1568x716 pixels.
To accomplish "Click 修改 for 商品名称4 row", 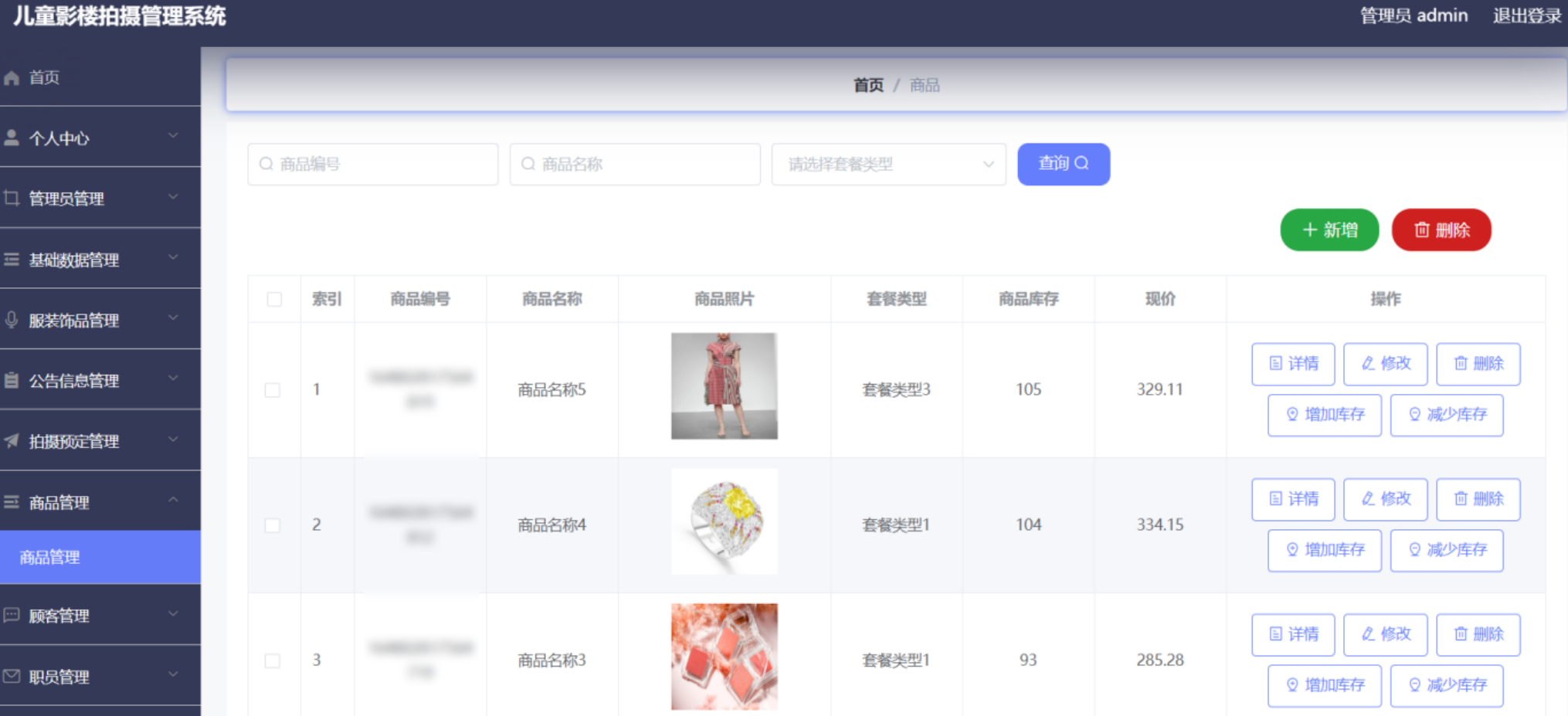I will pos(1386,499).
